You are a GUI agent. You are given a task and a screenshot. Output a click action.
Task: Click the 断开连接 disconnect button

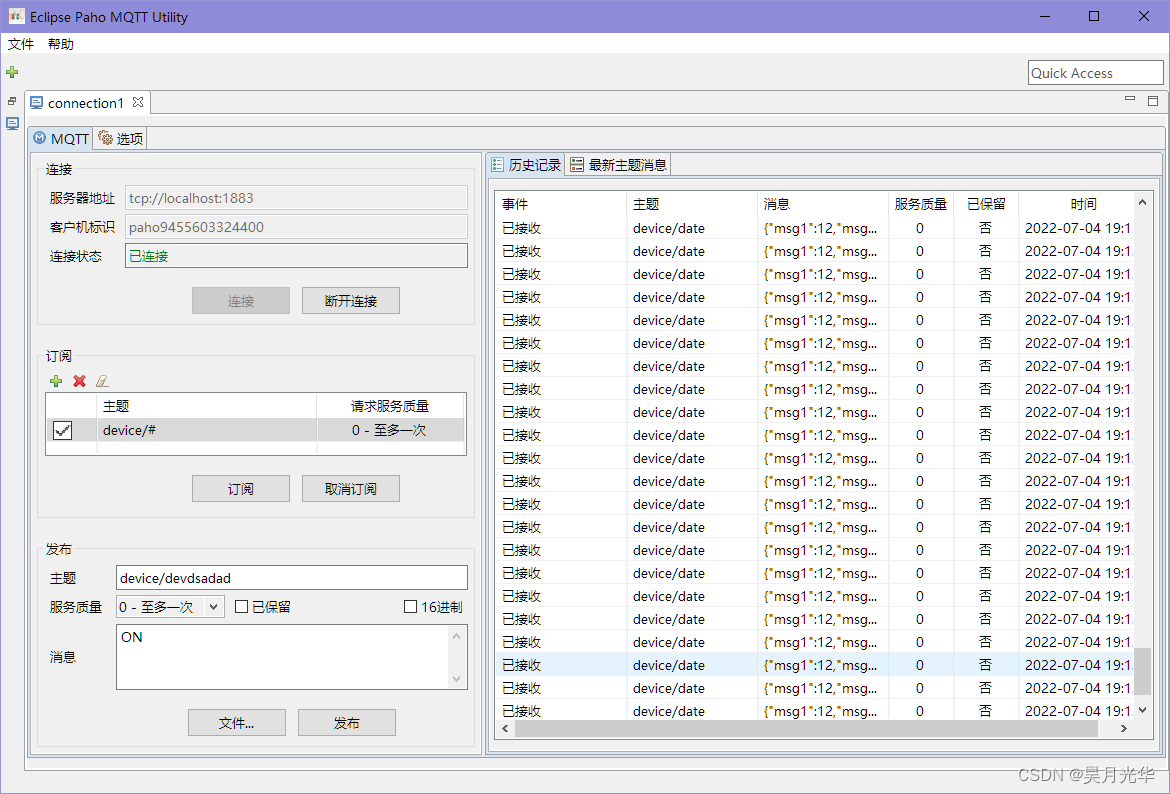pos(351,301)
